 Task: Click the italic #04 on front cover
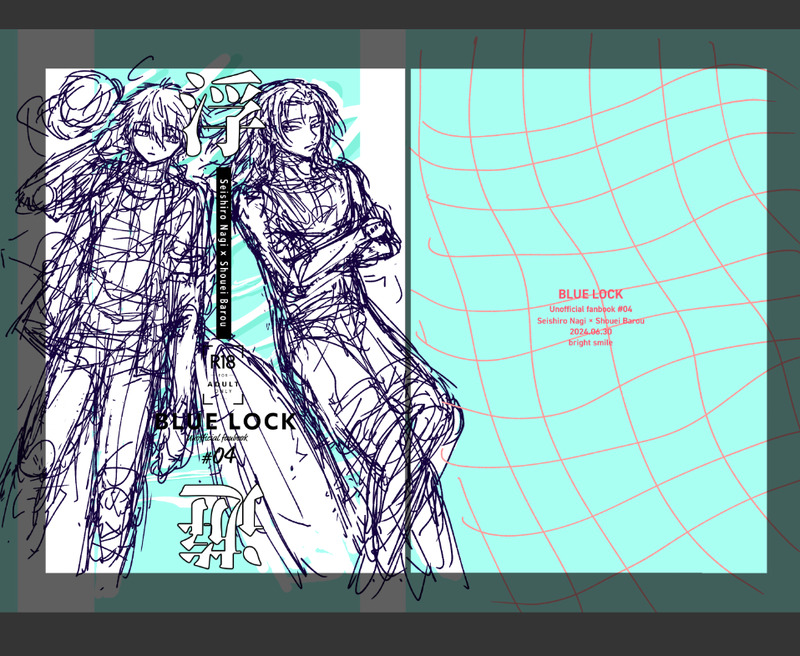pyautogui.click(x=219, y=456)
